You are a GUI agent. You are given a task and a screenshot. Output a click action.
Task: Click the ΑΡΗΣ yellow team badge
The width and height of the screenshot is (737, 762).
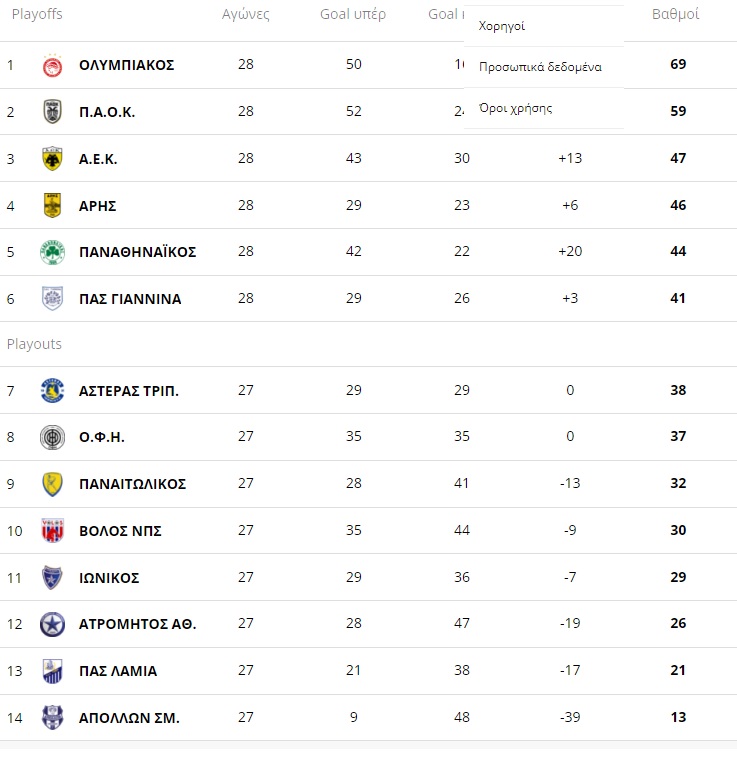(x=52, y=205)
